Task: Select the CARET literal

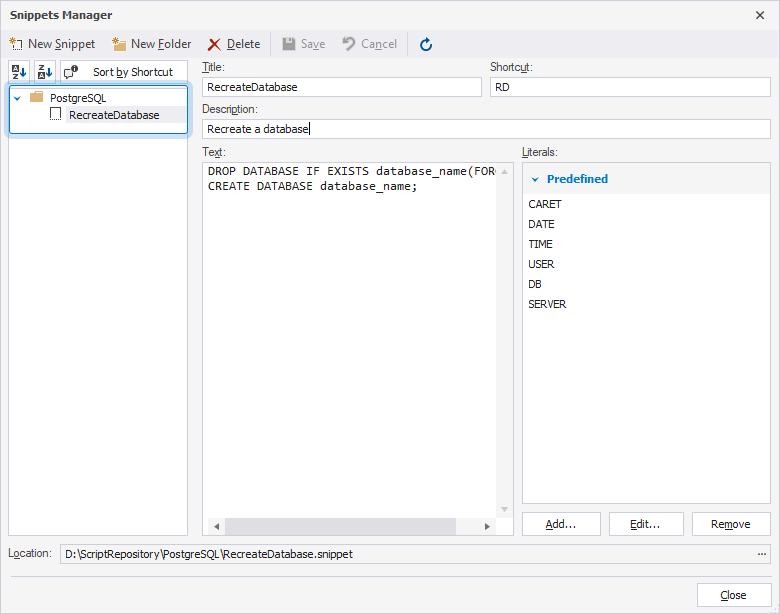Action: click(x=545, y=204)
